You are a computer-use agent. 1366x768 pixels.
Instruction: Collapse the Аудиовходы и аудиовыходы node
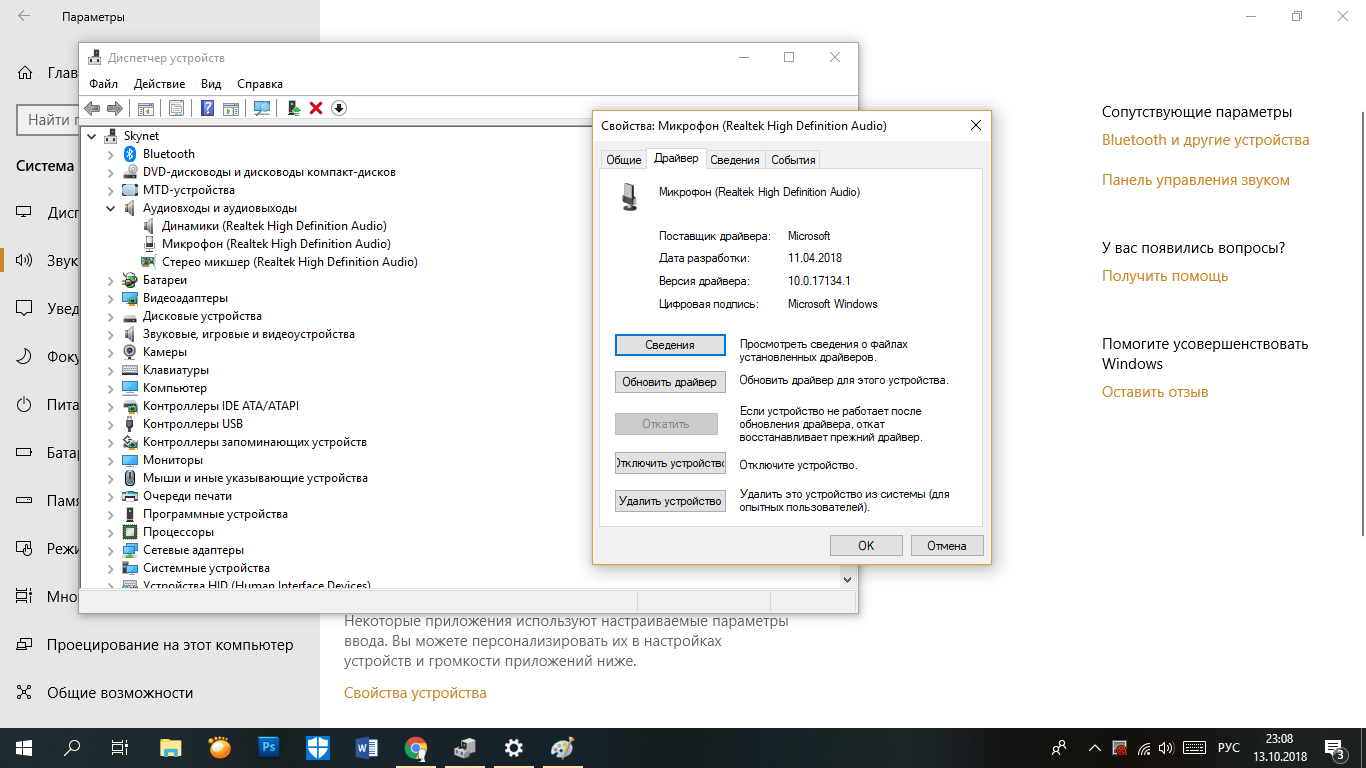(x=110, y=208)
